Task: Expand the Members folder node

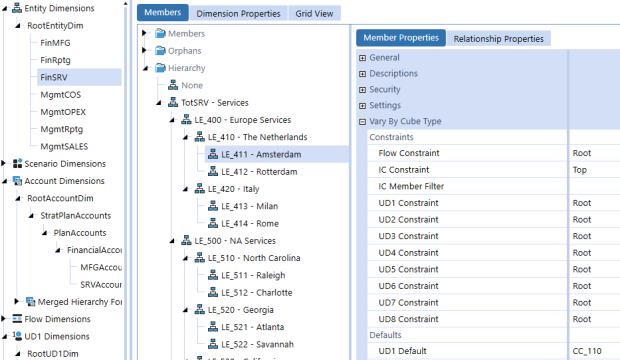Action: click(144, 33)
